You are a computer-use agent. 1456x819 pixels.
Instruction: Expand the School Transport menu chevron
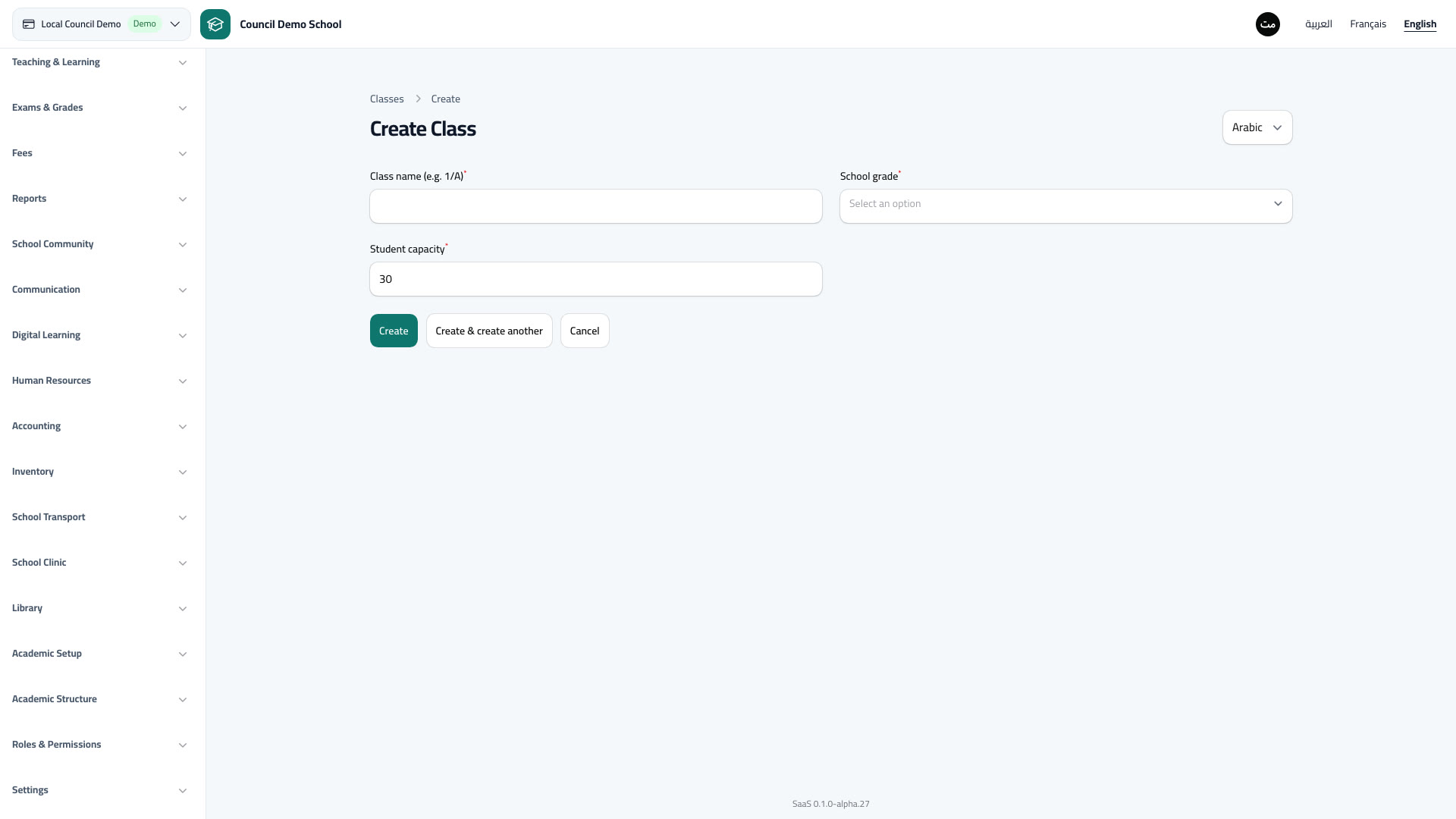(x=183, y=518)
